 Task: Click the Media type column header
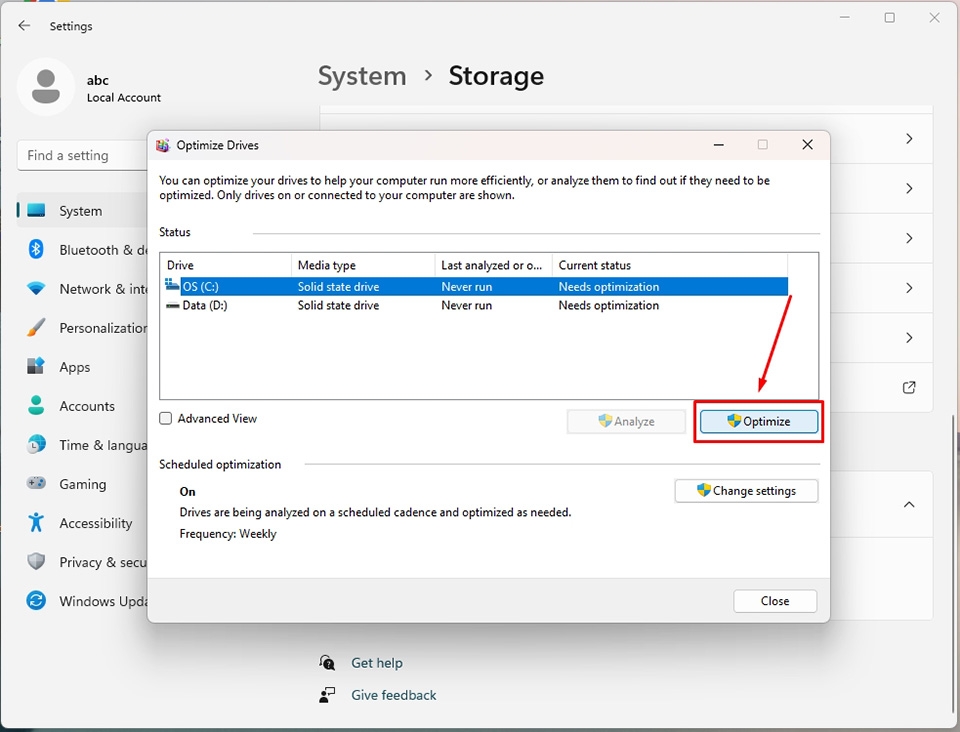pos(363,265)
